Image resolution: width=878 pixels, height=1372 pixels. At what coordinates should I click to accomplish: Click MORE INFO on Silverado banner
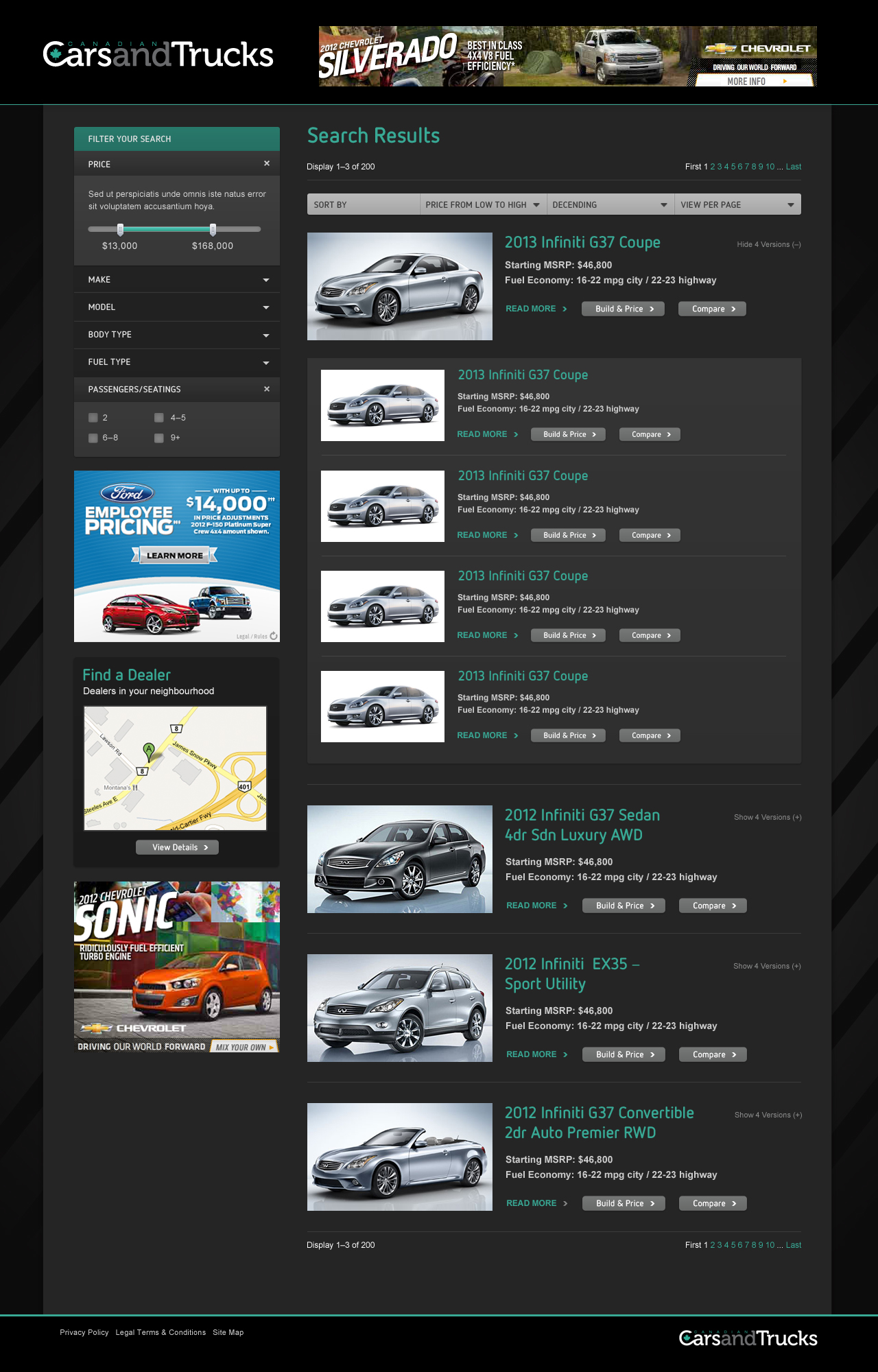click(755, 81)
